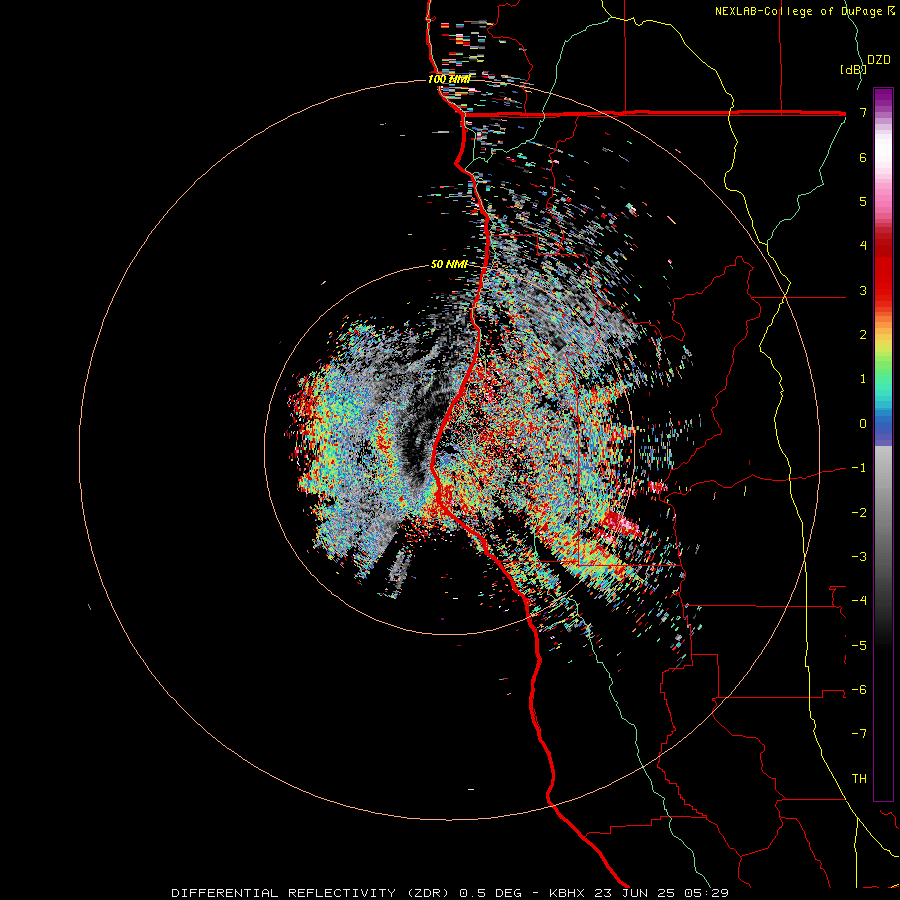Click the ZDR product title caption at bottom
Screen dimensions: 900x900
(450, 893)
